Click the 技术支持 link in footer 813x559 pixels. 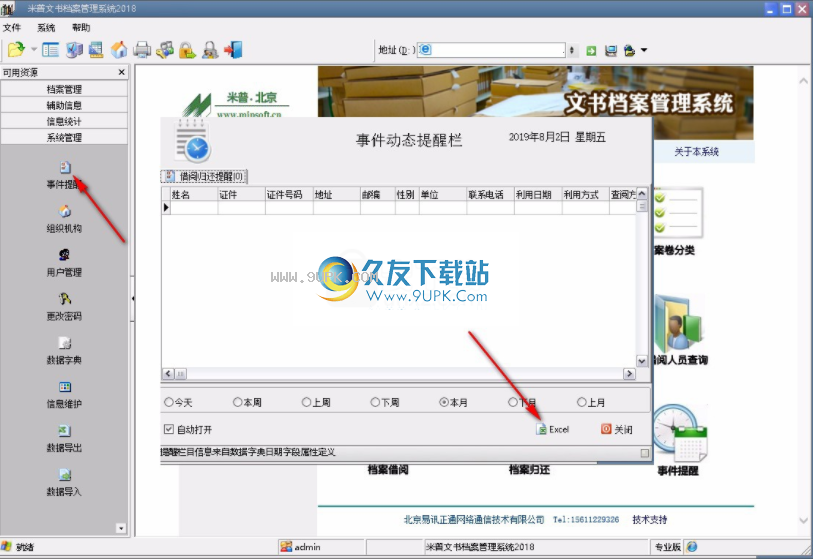[650, 520]
